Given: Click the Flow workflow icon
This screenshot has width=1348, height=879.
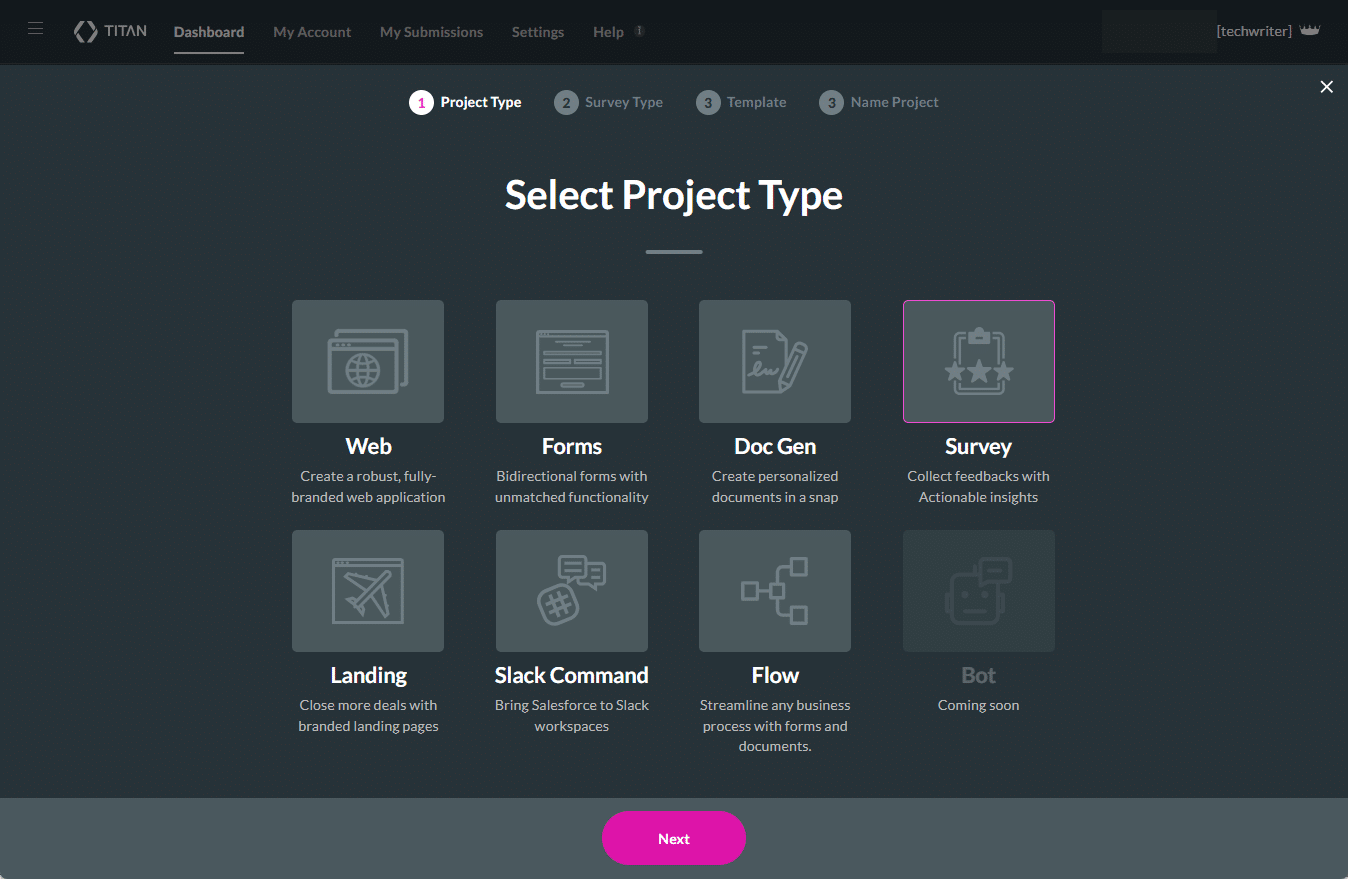Looking at the screenshot, I should [x=774, y=591].
